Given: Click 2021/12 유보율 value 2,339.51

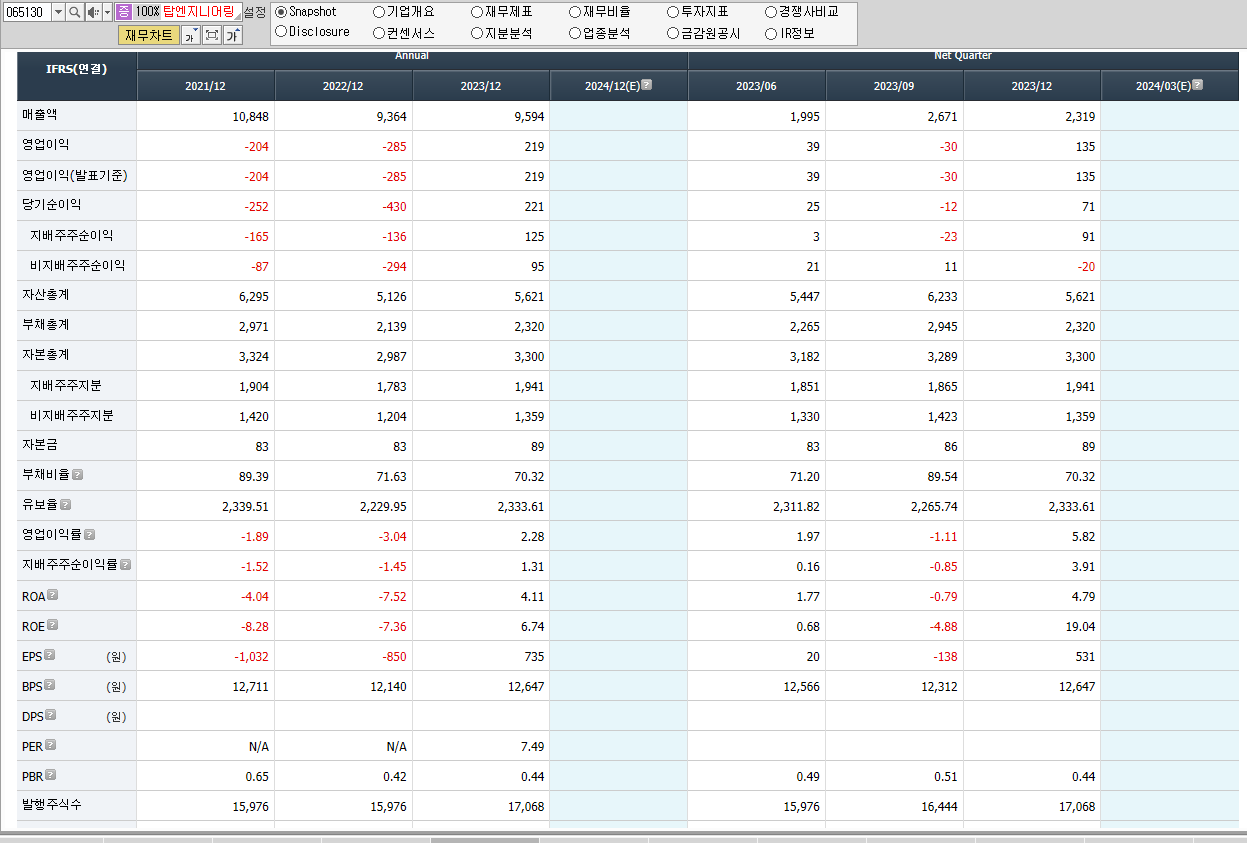Looking at the screenshot, I should [x=245, y=507].
